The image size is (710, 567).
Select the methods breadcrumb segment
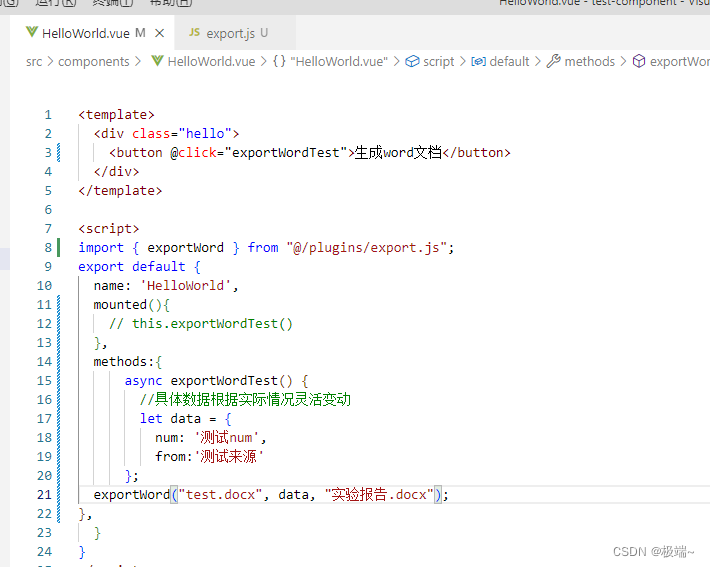tap(590, 62)
